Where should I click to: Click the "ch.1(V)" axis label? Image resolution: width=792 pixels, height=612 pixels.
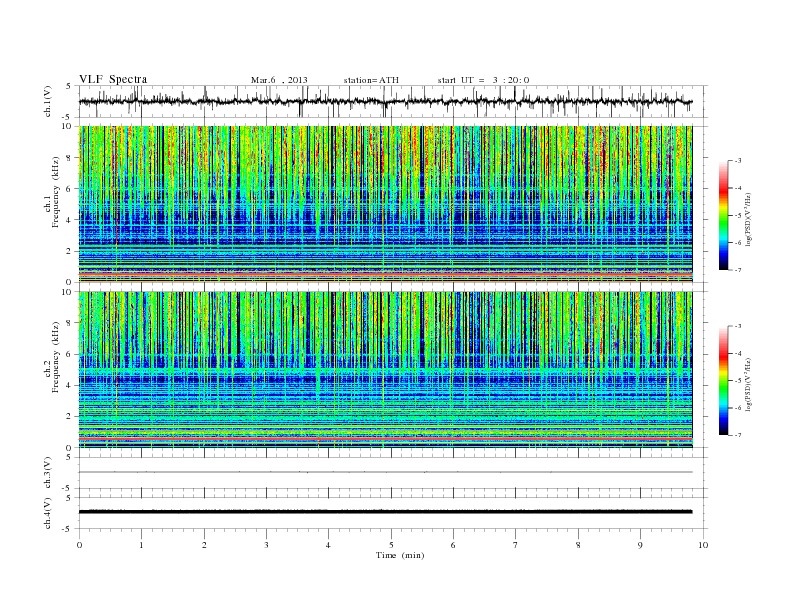pos(48,101)
